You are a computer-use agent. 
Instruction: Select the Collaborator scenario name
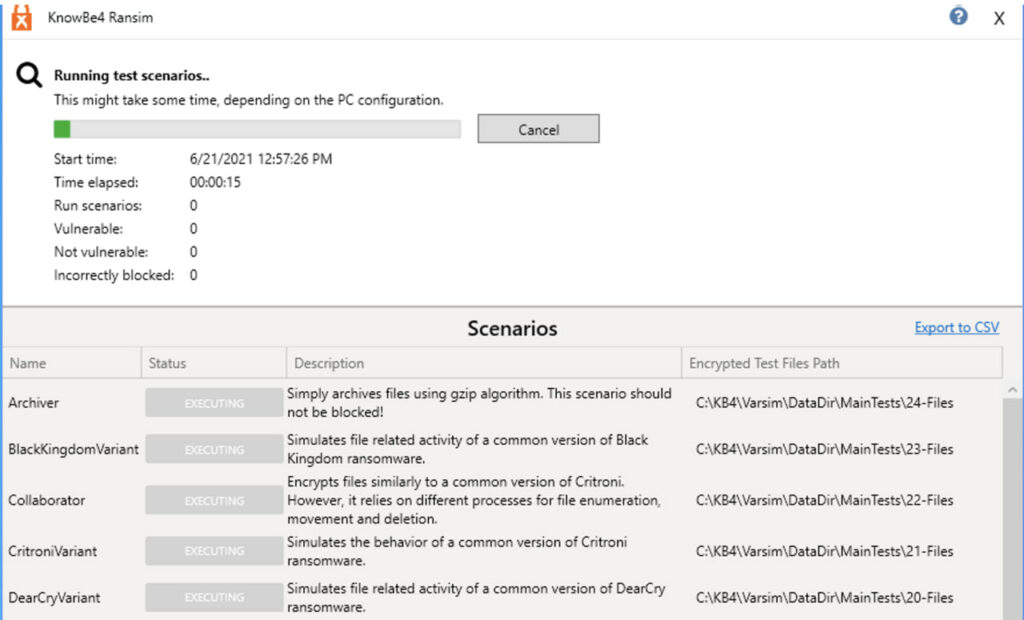46,500
